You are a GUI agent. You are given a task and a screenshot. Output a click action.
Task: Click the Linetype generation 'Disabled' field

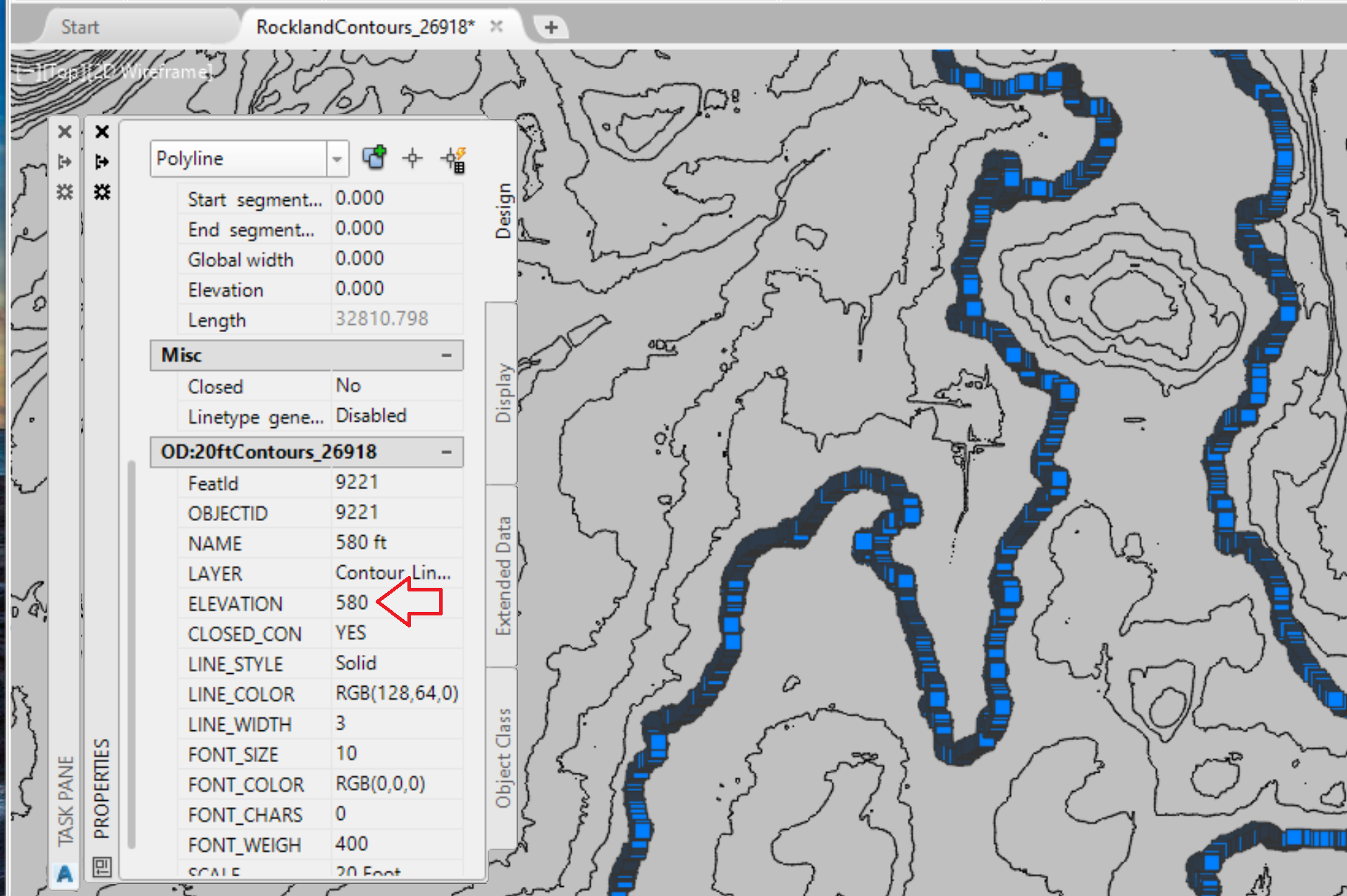[397, 416]
